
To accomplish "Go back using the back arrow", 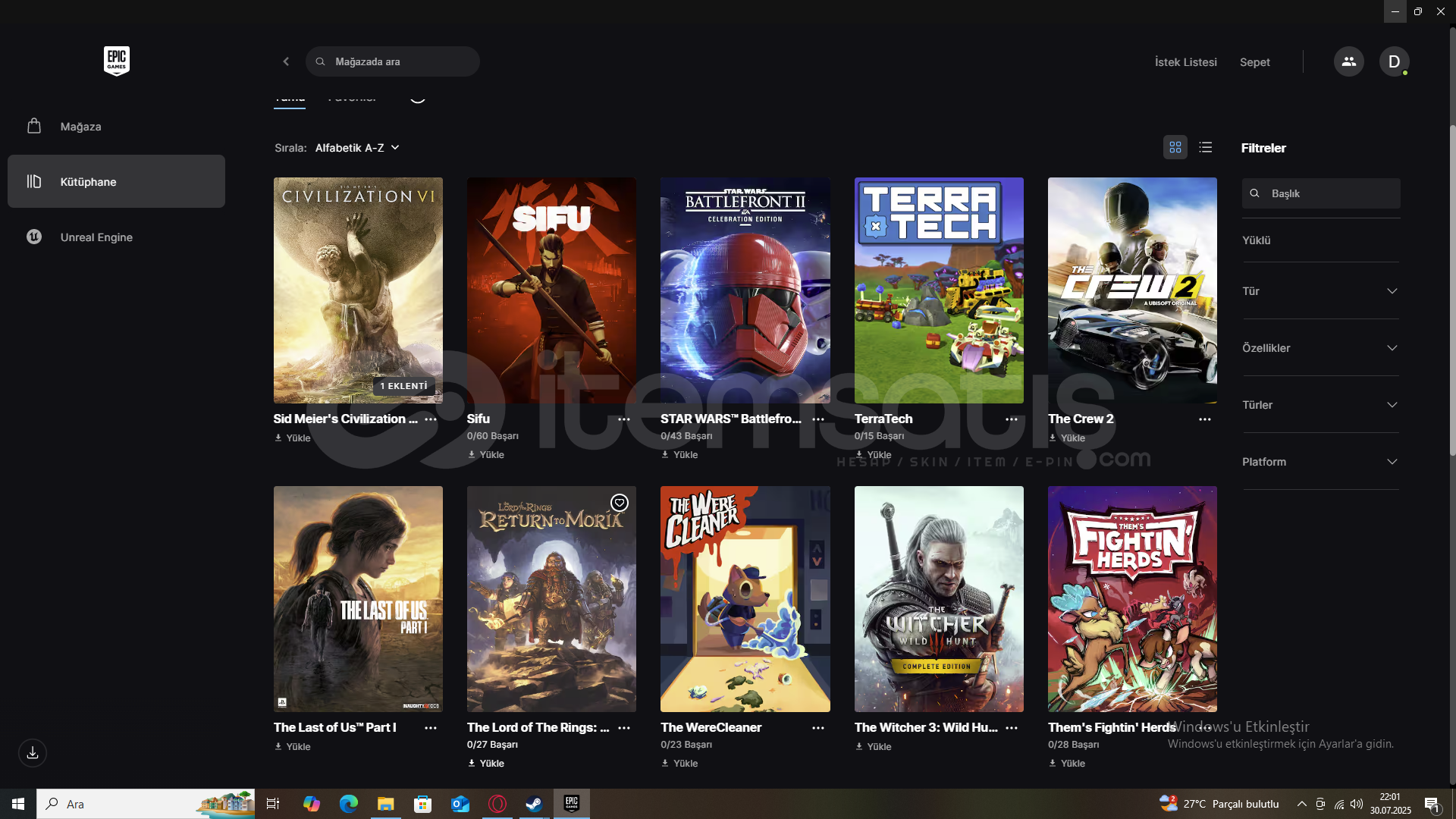I will click(286, 61).
